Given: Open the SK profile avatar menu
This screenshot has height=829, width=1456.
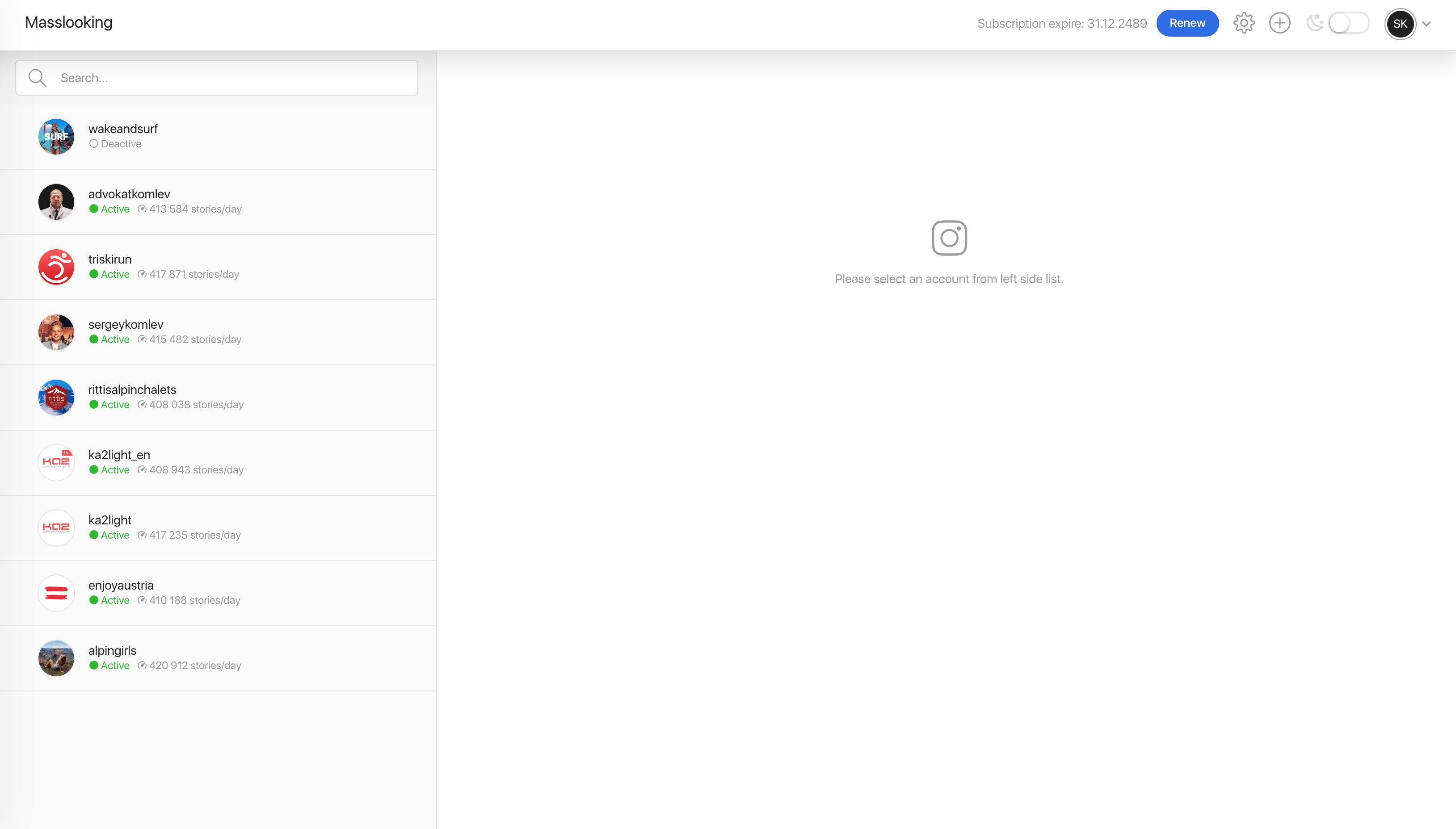Looking at the screenshot, I should (1400, 24).
